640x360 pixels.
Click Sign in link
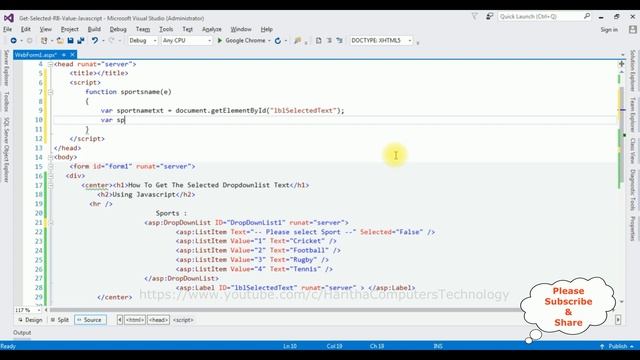click(x=609, y=29)
